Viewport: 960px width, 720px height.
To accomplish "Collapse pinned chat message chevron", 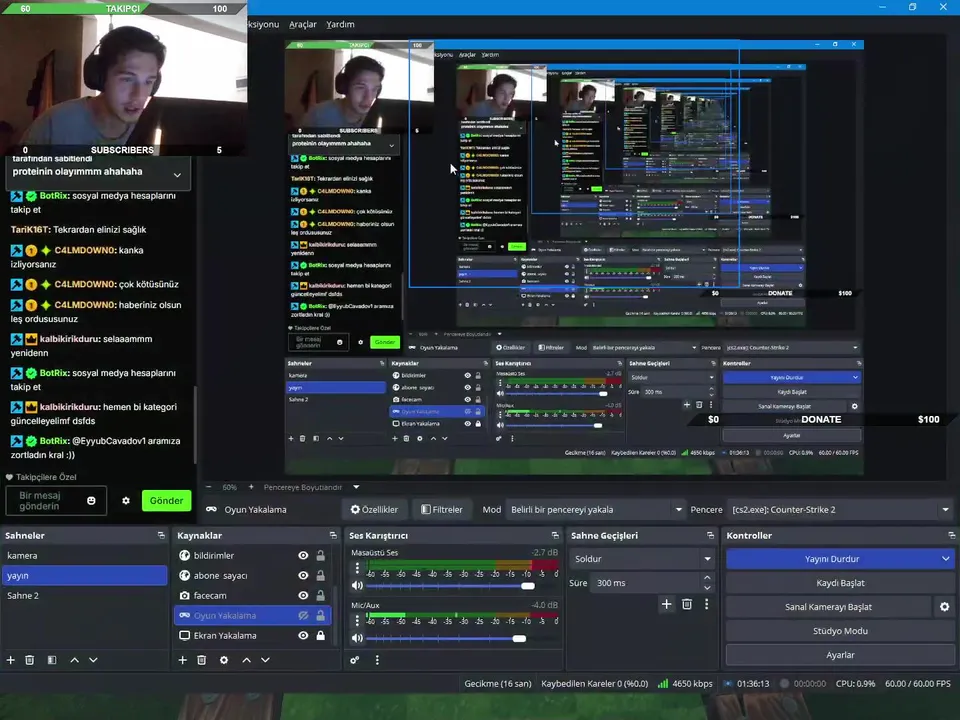I will [x=177, y=175].
